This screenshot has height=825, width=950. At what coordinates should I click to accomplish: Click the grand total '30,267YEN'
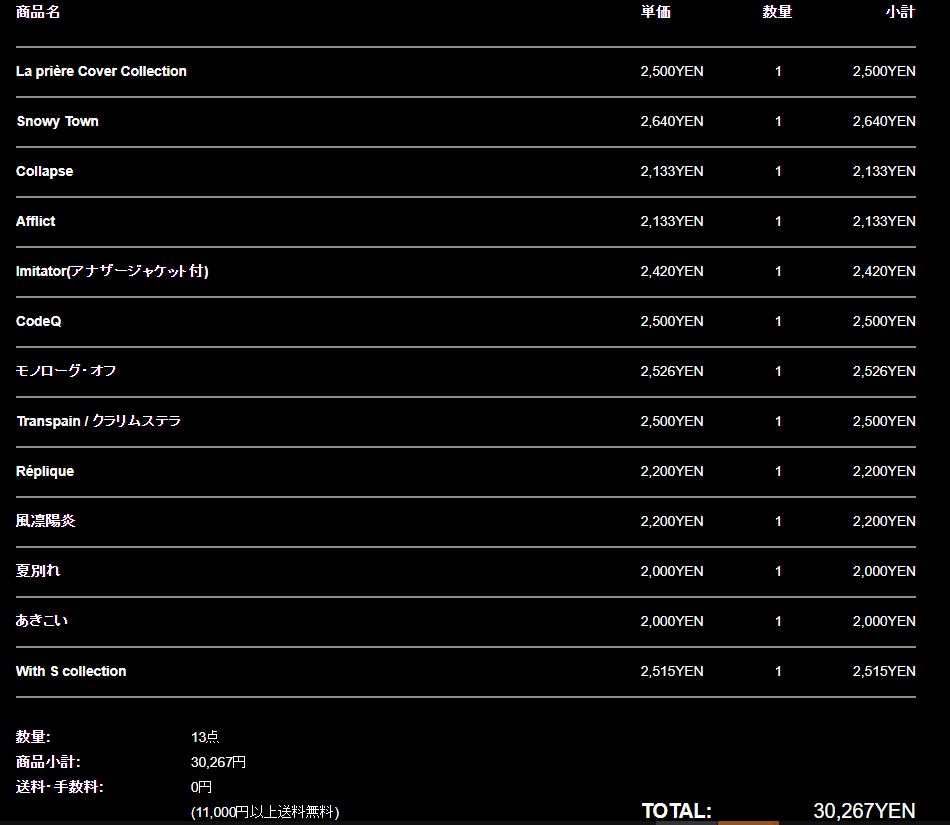point(865,811)
